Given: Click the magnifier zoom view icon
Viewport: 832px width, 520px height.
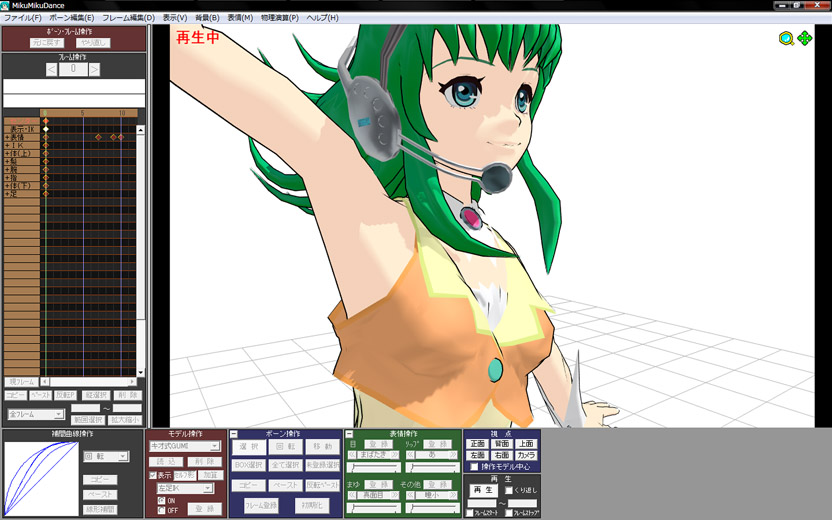Looking at the screenshot, I should (x=786, y=39).
